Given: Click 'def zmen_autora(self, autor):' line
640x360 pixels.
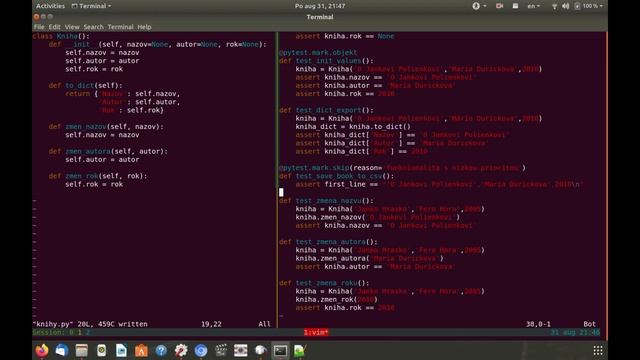Looking at the screenshot, I should coord(108,151).
